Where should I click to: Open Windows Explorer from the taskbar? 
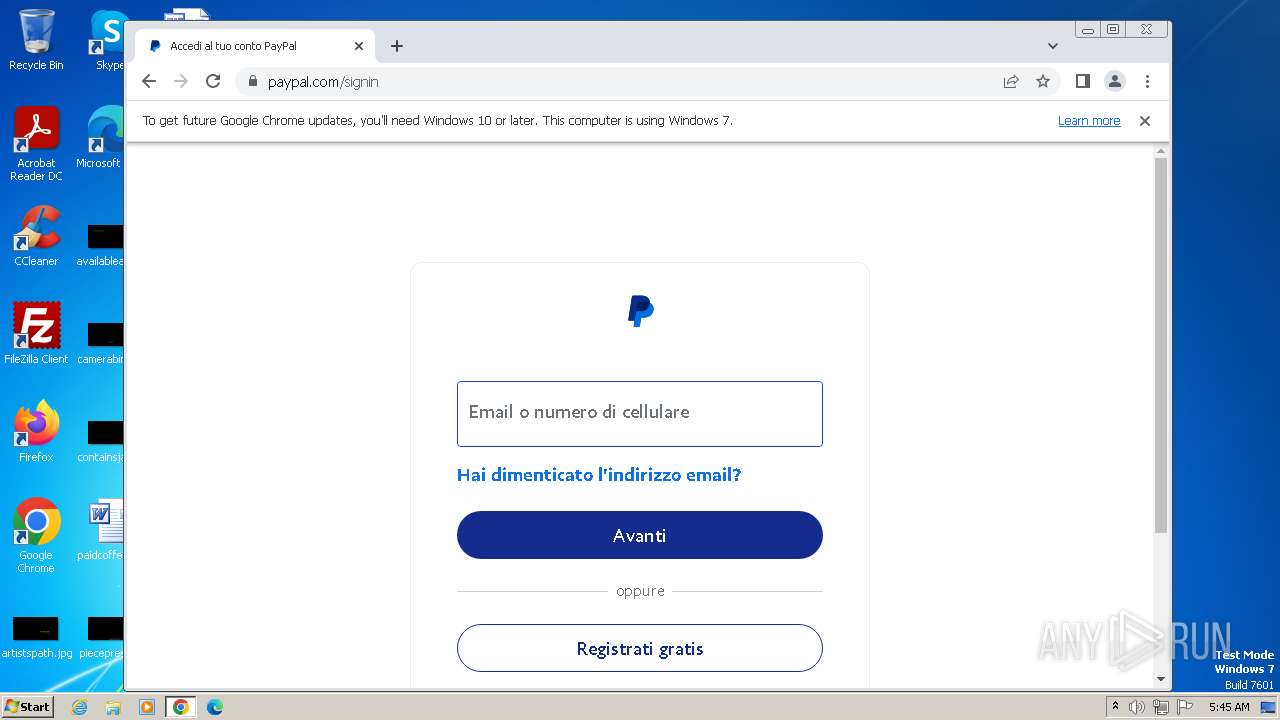point(113,707)
